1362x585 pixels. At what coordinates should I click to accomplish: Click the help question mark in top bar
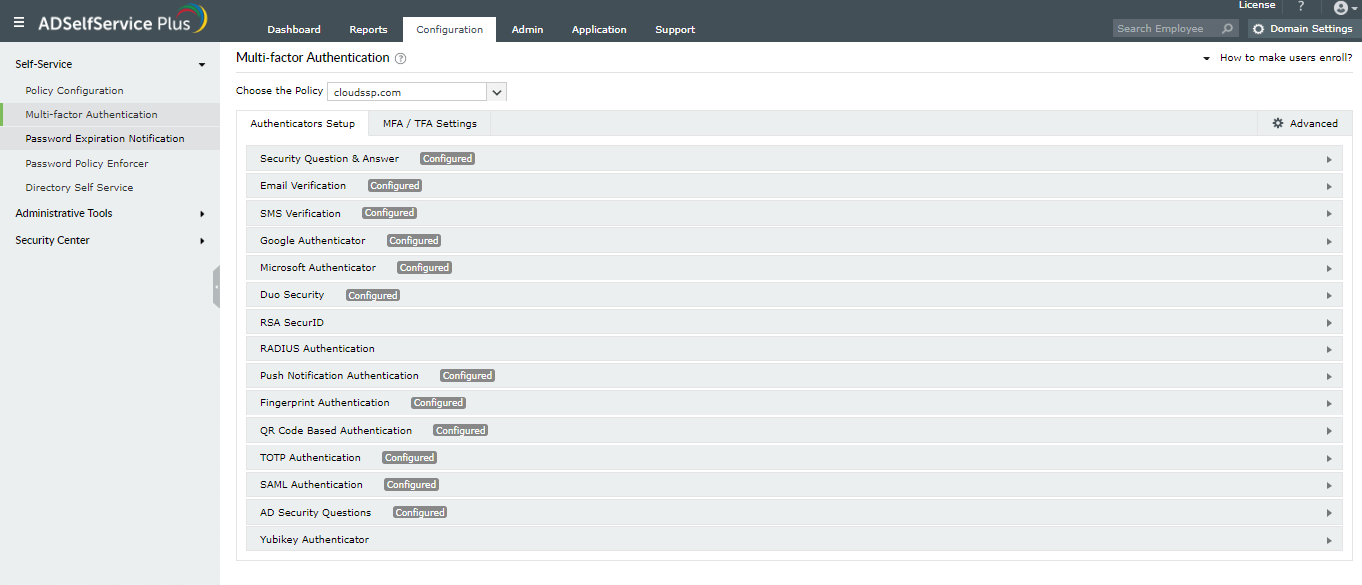(x=1301, y=6)
